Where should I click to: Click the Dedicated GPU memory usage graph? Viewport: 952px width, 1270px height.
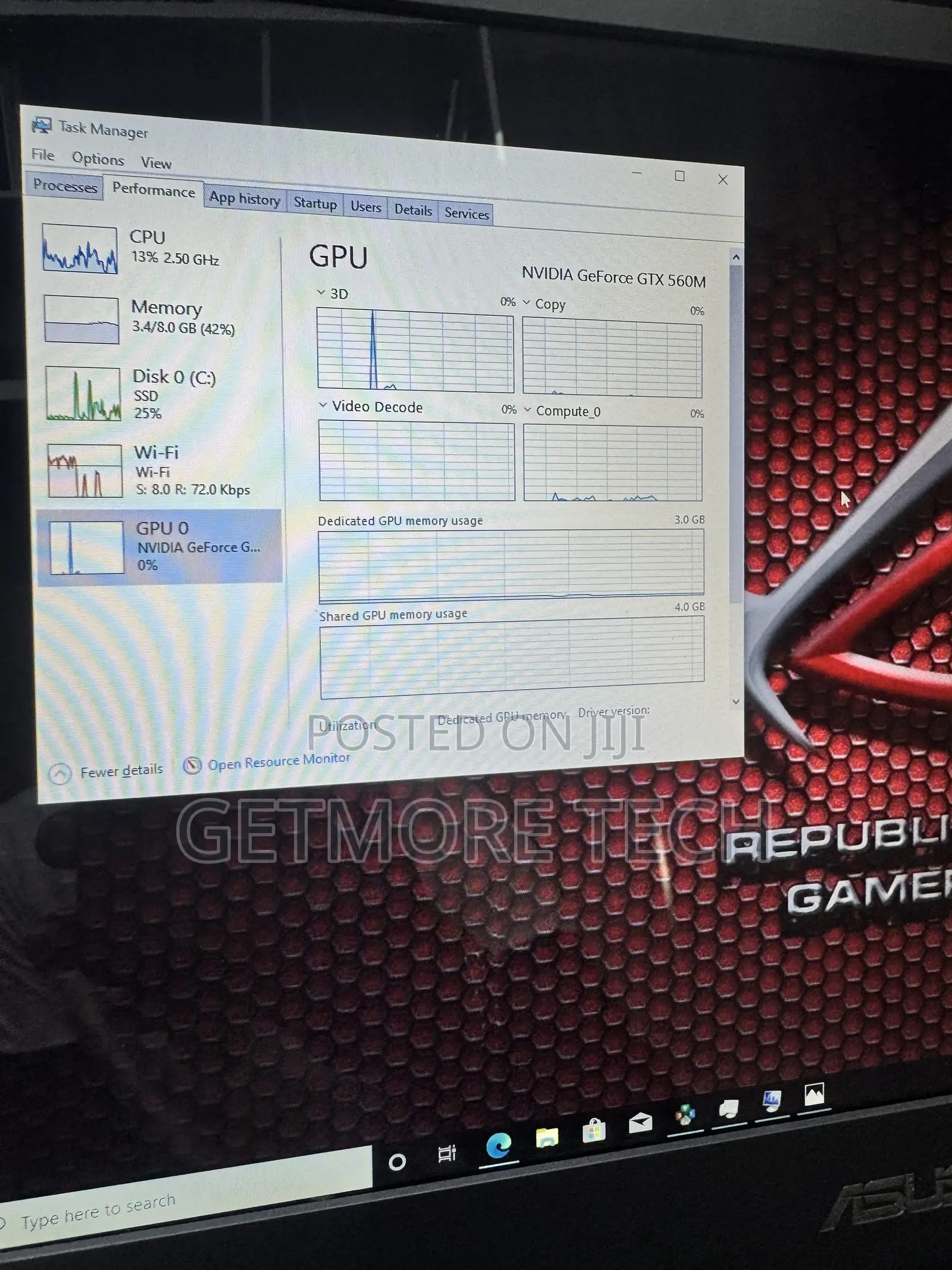tap(511, 565)
